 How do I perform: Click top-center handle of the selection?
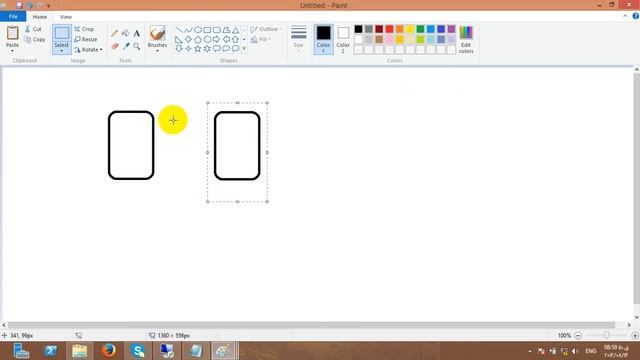[238, 103]
